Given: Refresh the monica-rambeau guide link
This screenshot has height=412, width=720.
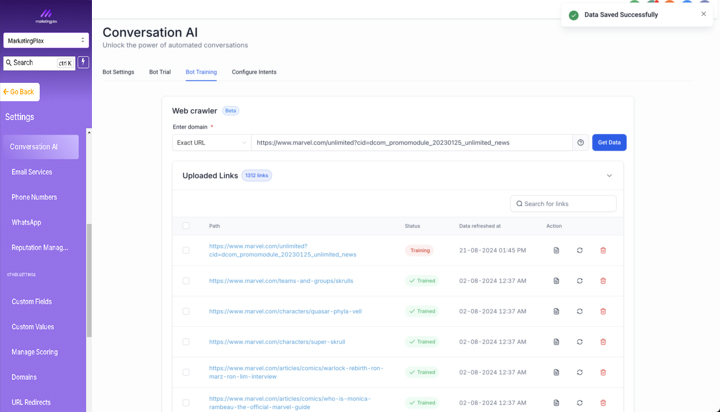Looking at the screenshot, I should (x=579, y=403).
